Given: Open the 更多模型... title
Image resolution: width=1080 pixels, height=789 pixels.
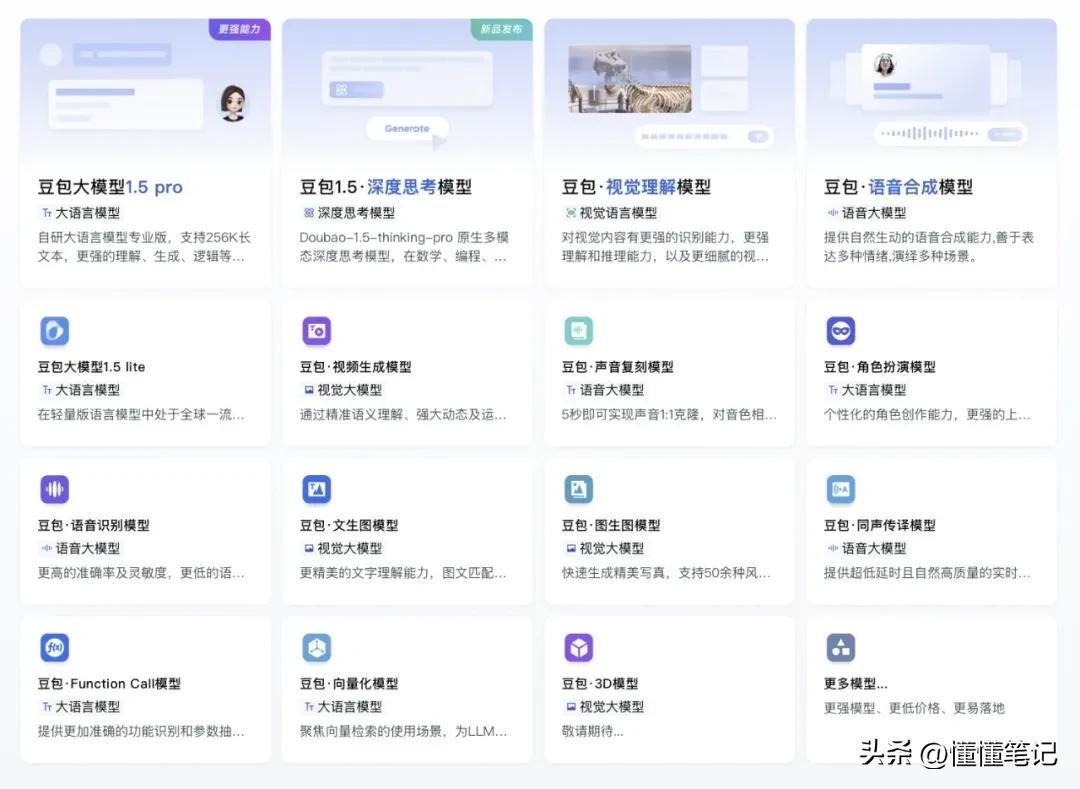Looking at the screenshot, I should click(856, 684).
